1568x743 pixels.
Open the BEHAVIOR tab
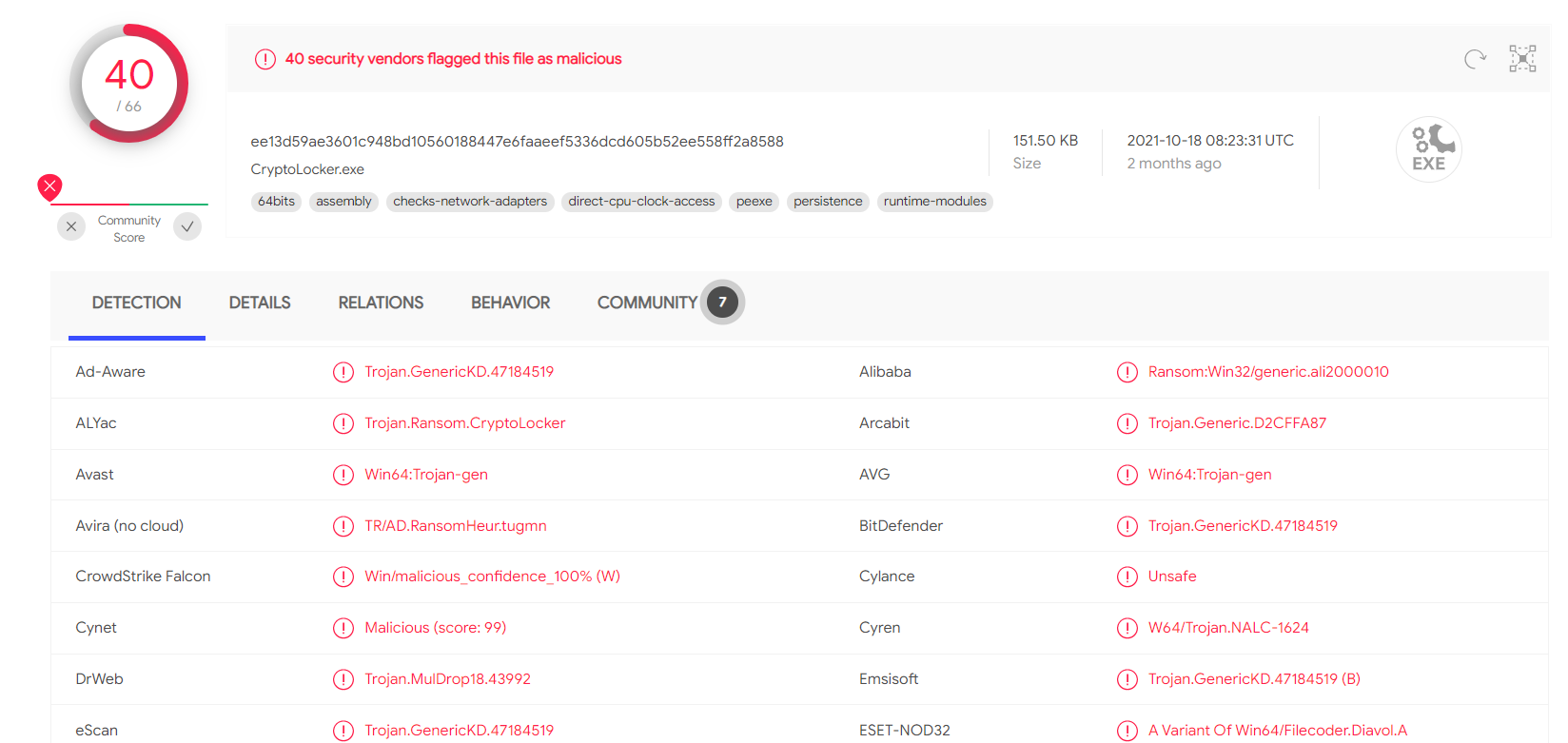pos(510,303)
